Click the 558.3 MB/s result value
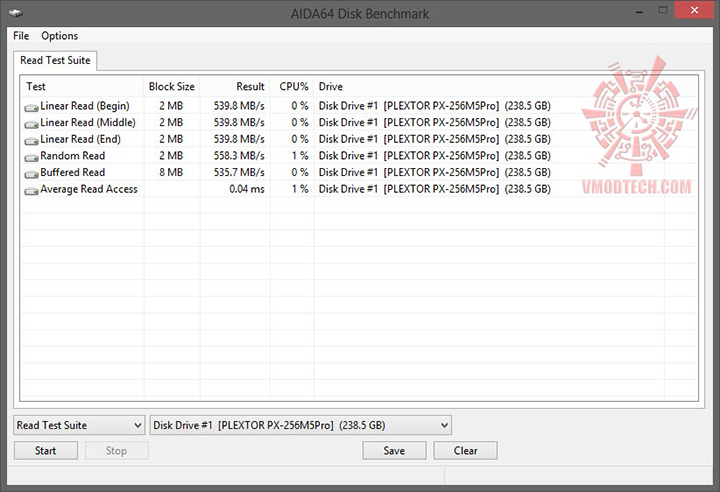The height and width of the screenshot is (492, 720). (239, 156)
